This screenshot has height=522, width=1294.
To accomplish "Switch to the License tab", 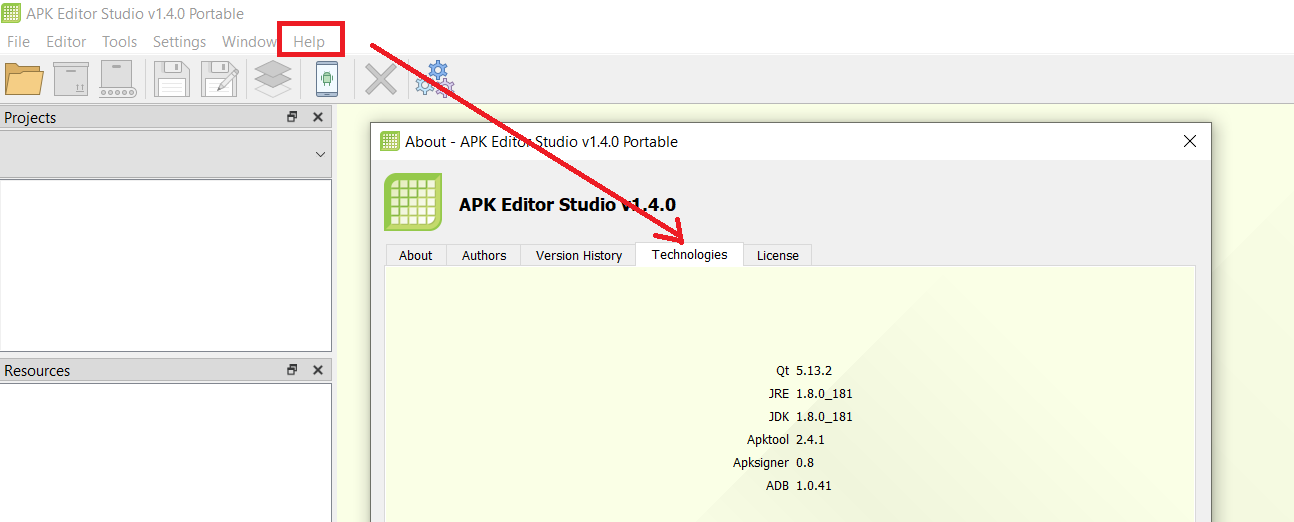I will coord(778,255).
